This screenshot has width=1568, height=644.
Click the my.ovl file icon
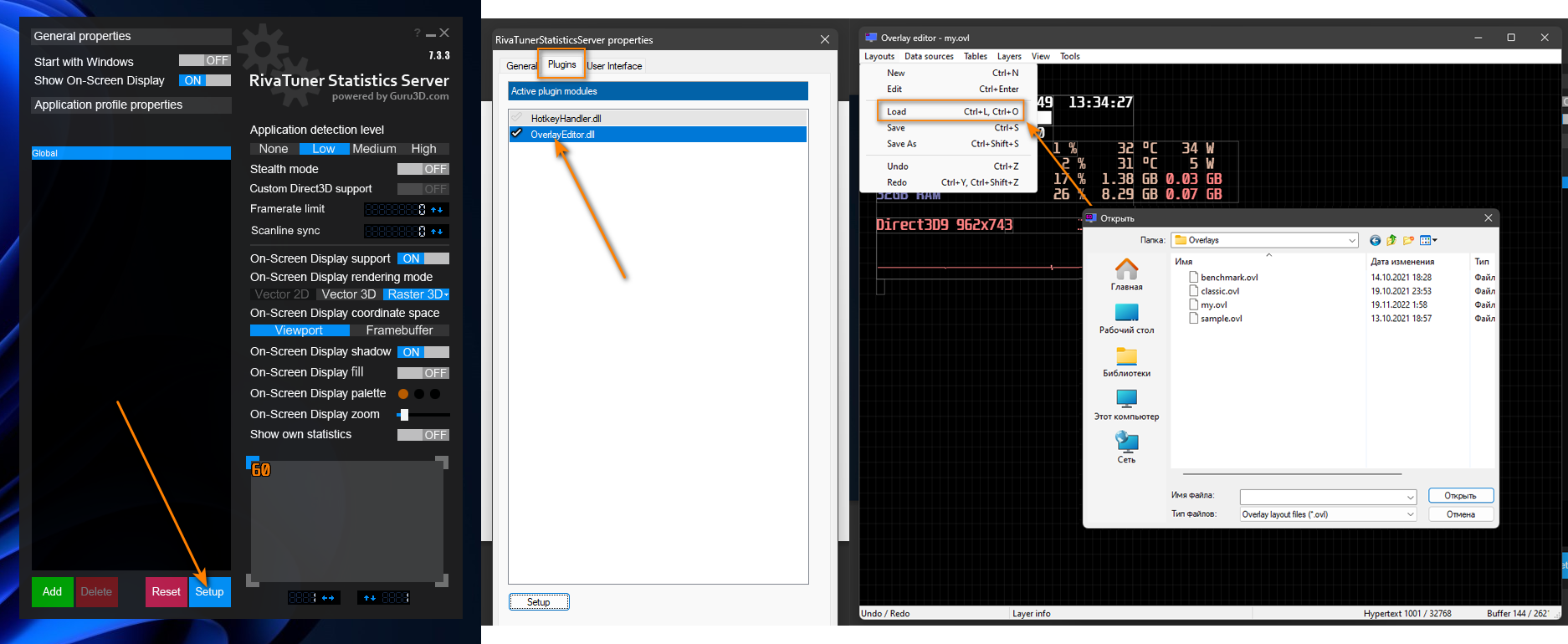click(1194, 304)
